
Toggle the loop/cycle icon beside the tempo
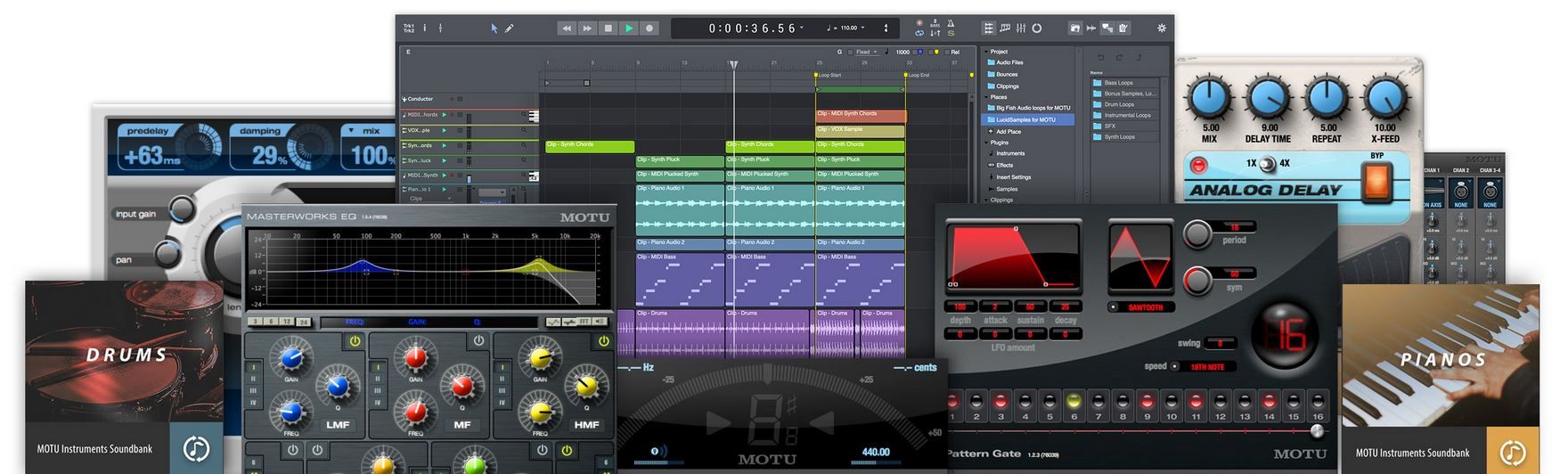919,33
